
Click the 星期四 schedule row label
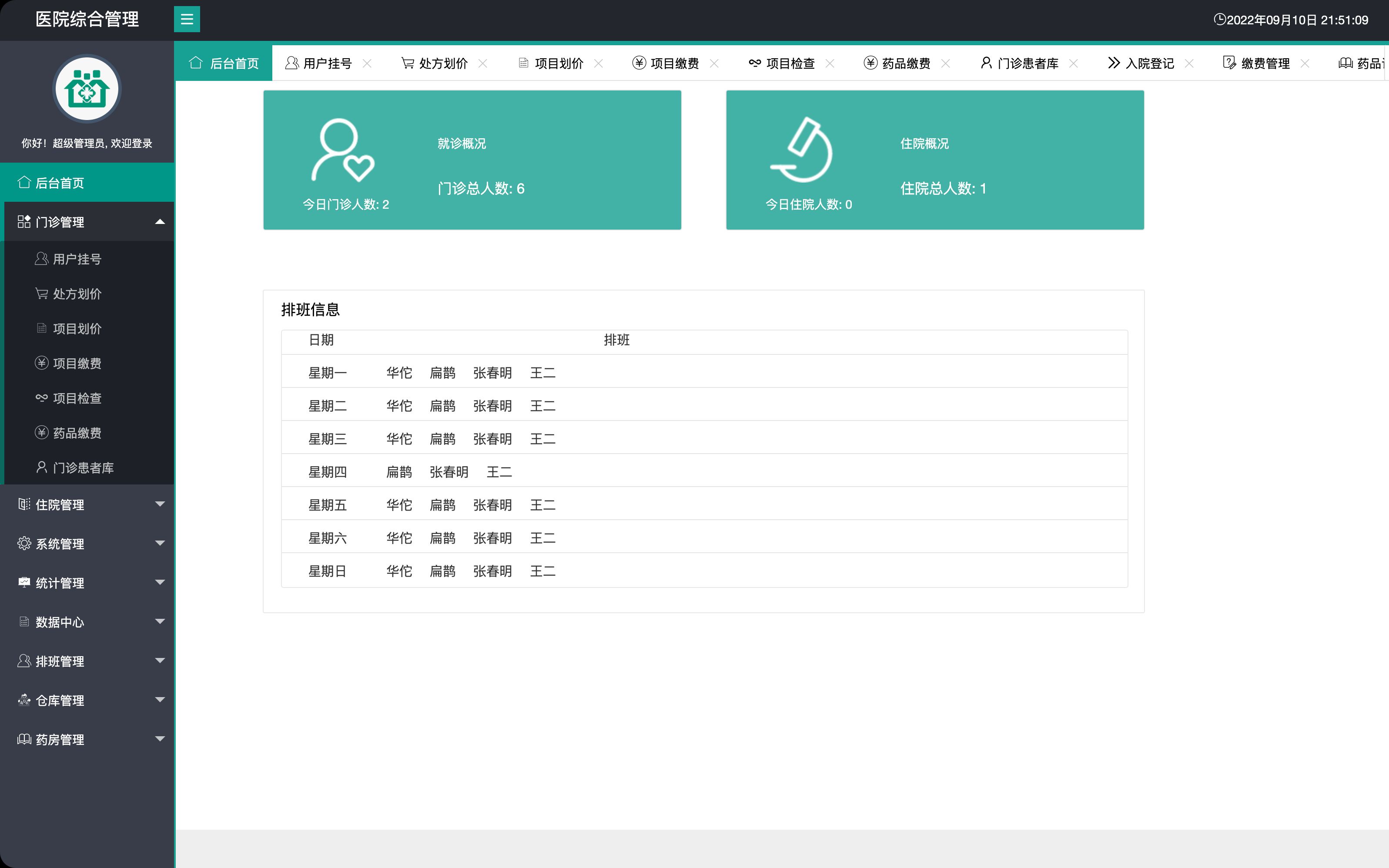point(327,472)
